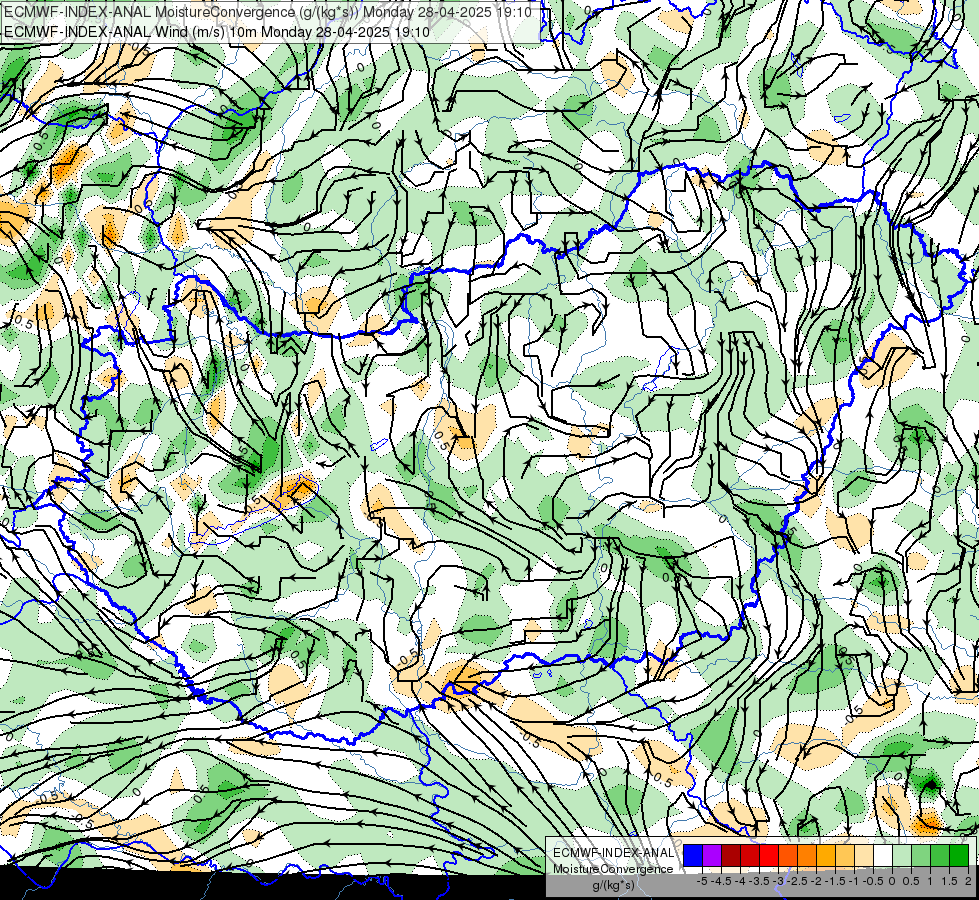Click the -5 value on legend scale
Viewport: 979px width, 900px height.
click(x=702, y=881)
